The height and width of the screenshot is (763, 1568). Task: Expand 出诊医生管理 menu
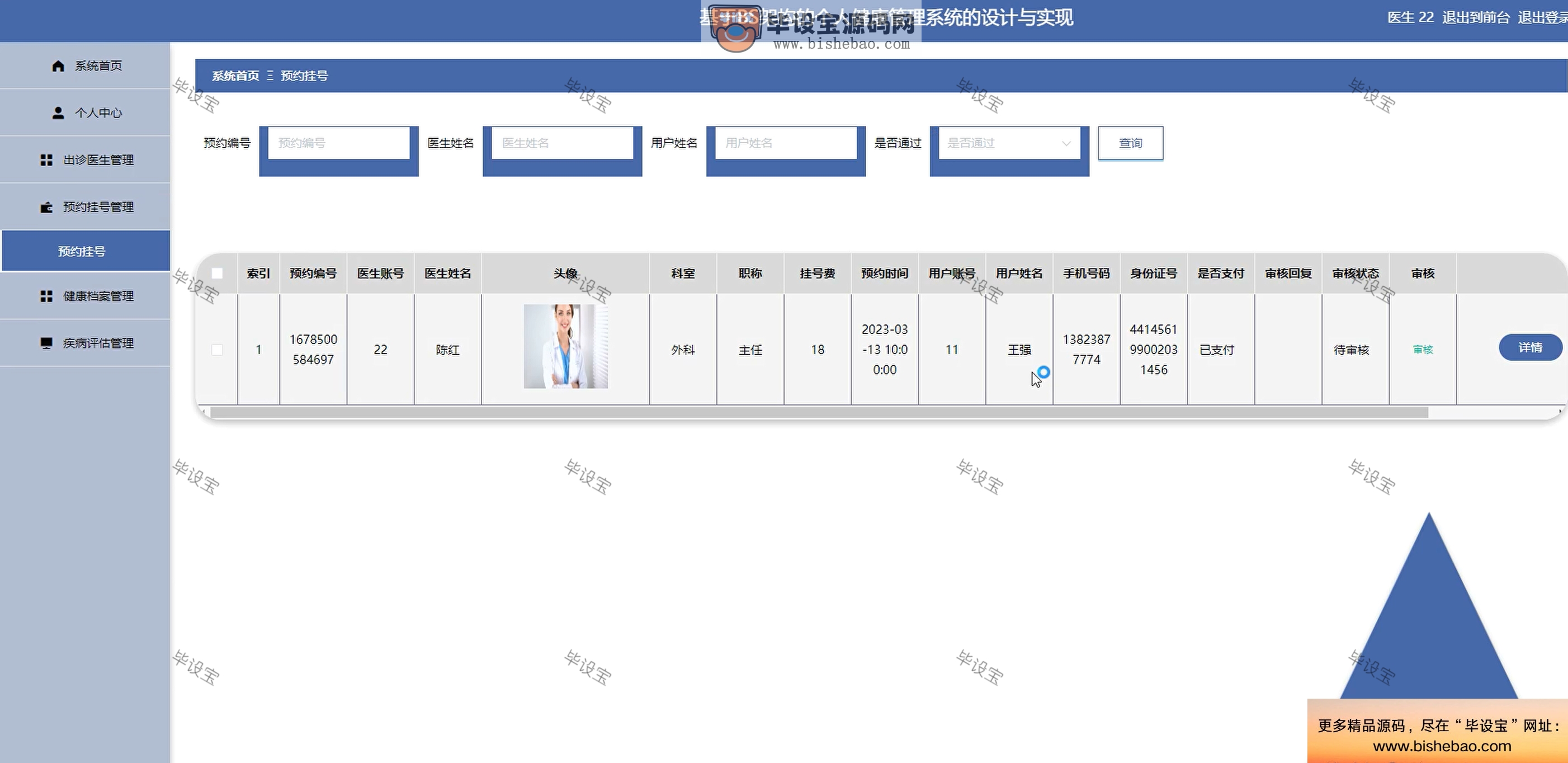pos(85,160)
